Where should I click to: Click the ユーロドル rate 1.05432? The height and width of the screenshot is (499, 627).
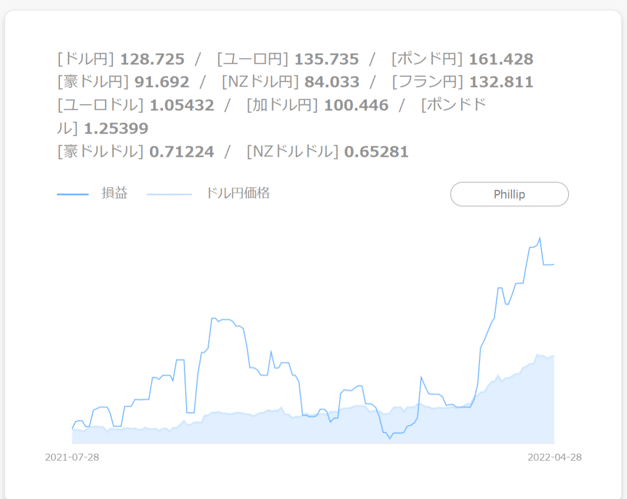pyautogui.click(x=182, y=105)
